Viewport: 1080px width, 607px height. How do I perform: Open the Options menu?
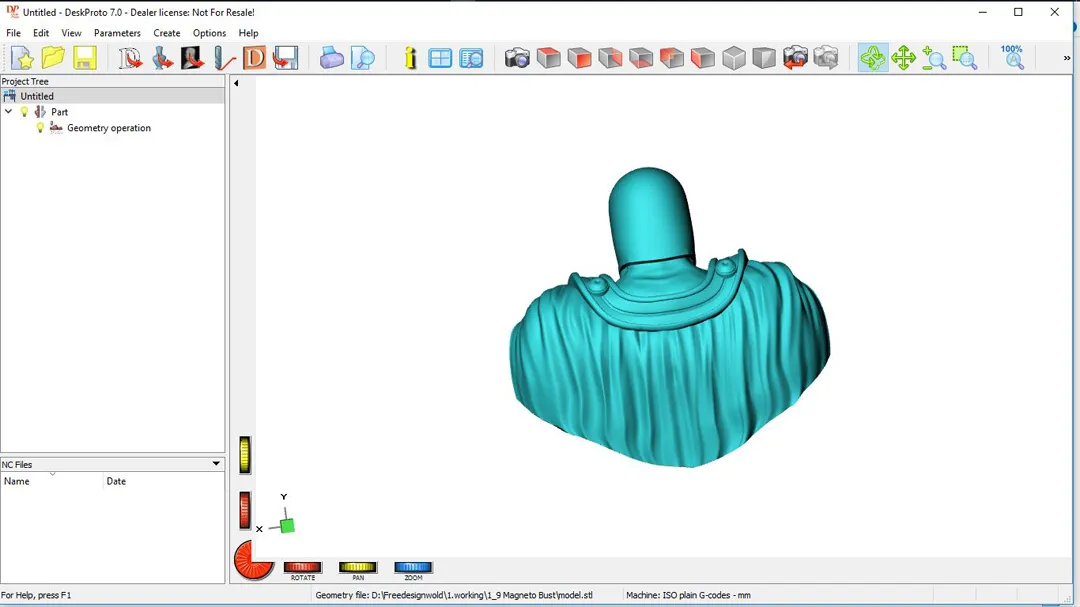(209, 33)
